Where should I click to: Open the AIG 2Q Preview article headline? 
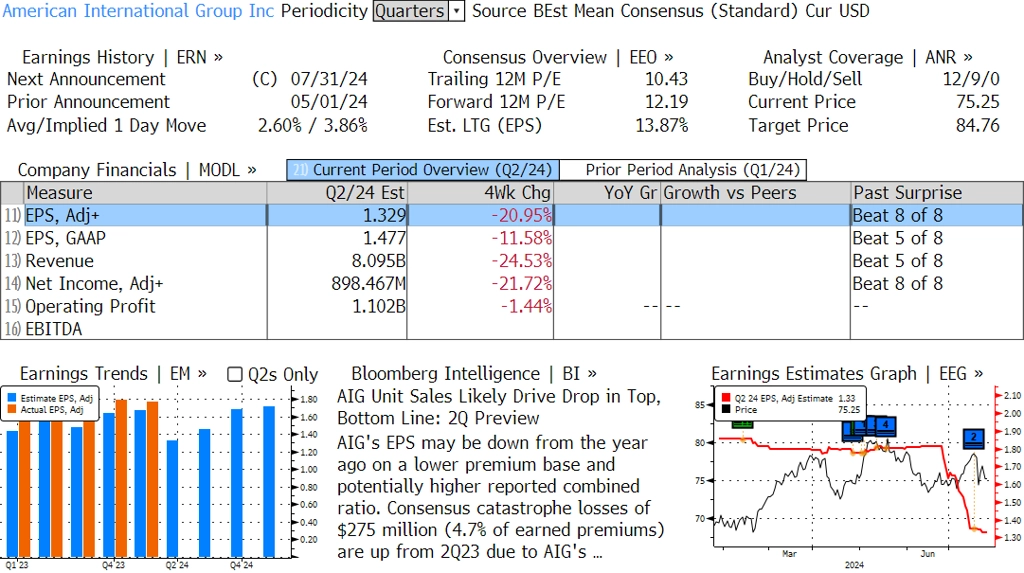tap(498, 407)
